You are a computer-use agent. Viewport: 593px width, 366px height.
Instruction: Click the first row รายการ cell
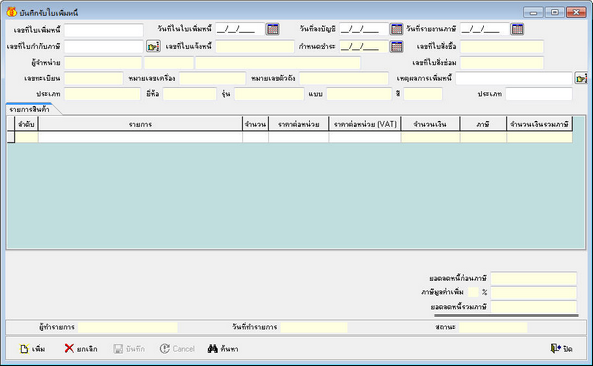tap(140, 137)
